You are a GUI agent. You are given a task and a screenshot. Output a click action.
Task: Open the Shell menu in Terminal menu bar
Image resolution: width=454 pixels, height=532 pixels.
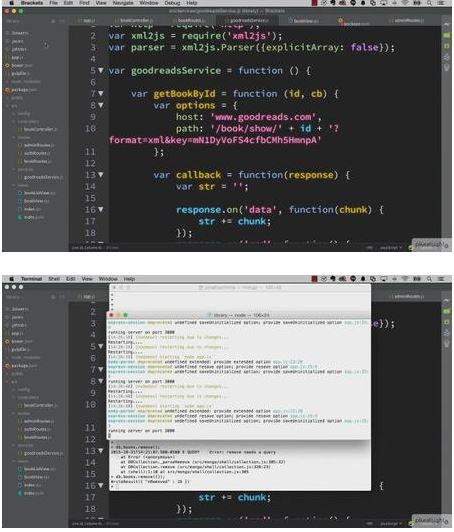(54, 279)
